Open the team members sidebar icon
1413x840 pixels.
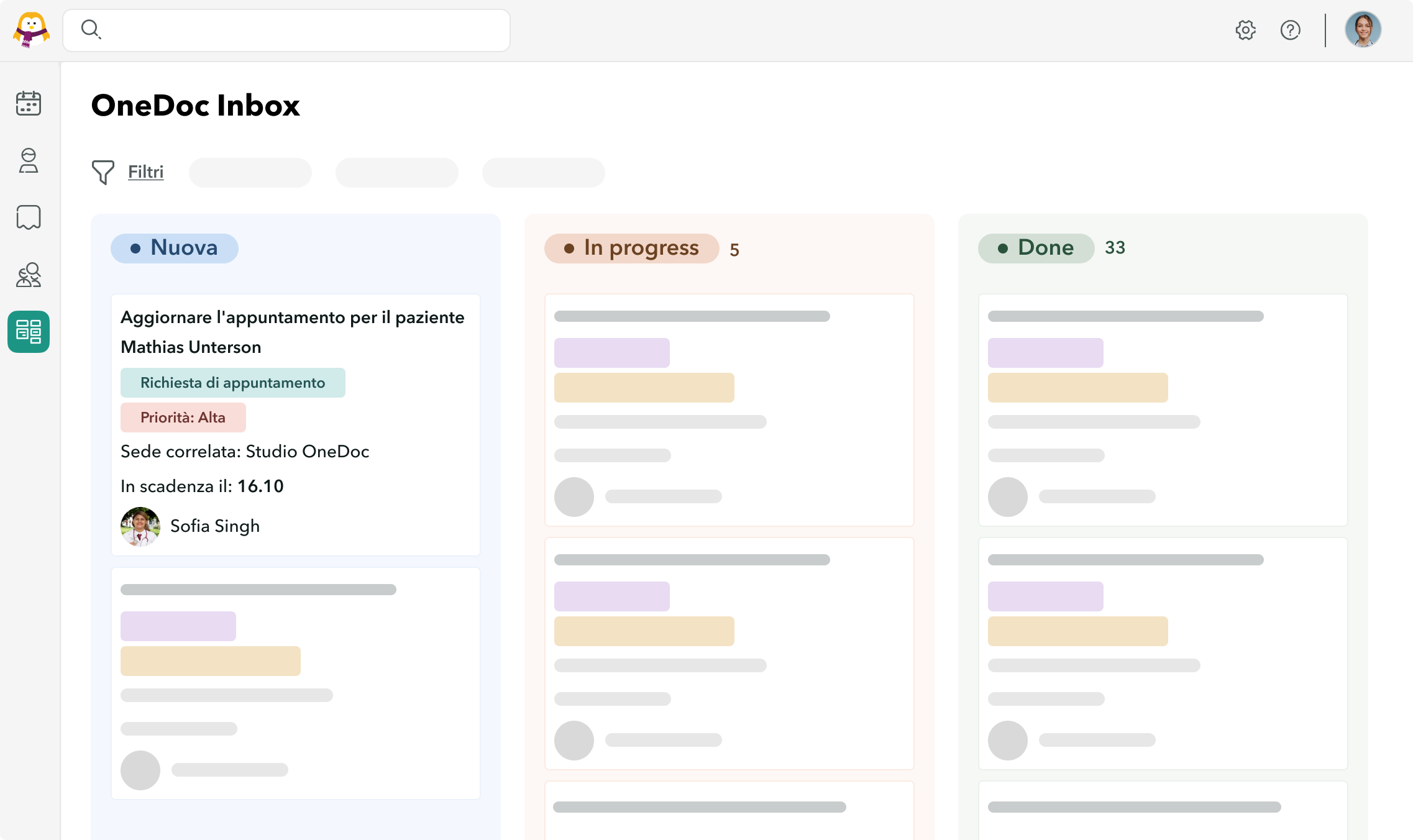point(29,275)
